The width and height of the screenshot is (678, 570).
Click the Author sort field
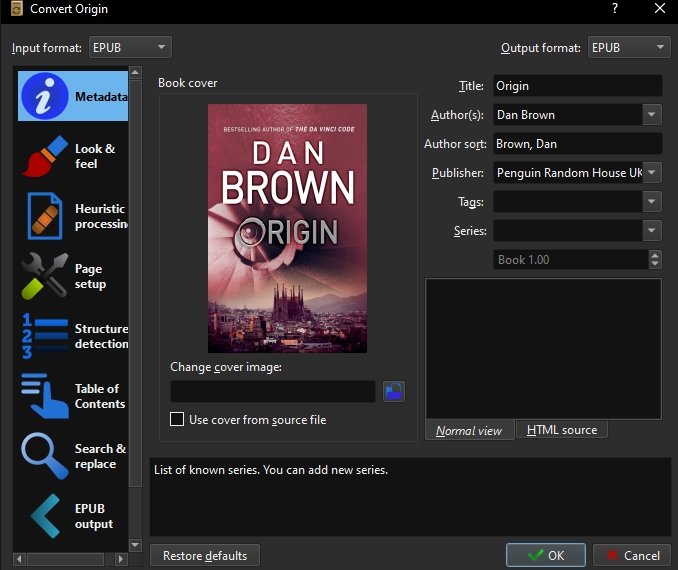coord(578,144)
